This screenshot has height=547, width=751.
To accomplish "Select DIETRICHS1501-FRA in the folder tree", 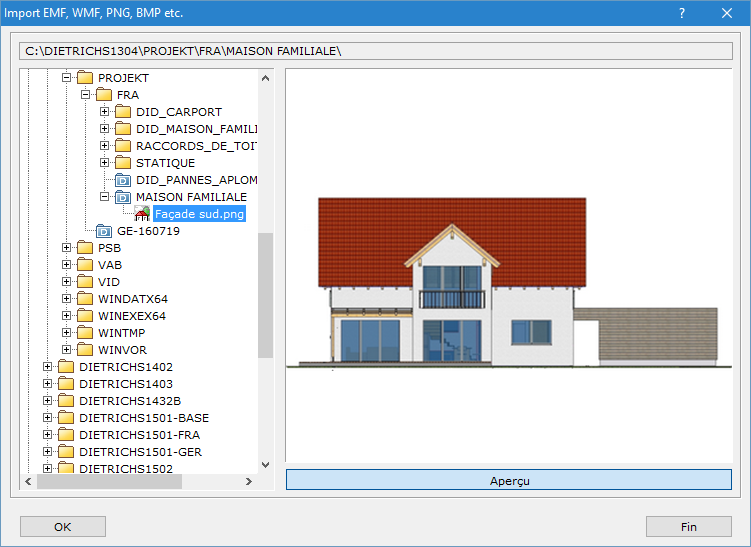I will [x=139, y=435].
